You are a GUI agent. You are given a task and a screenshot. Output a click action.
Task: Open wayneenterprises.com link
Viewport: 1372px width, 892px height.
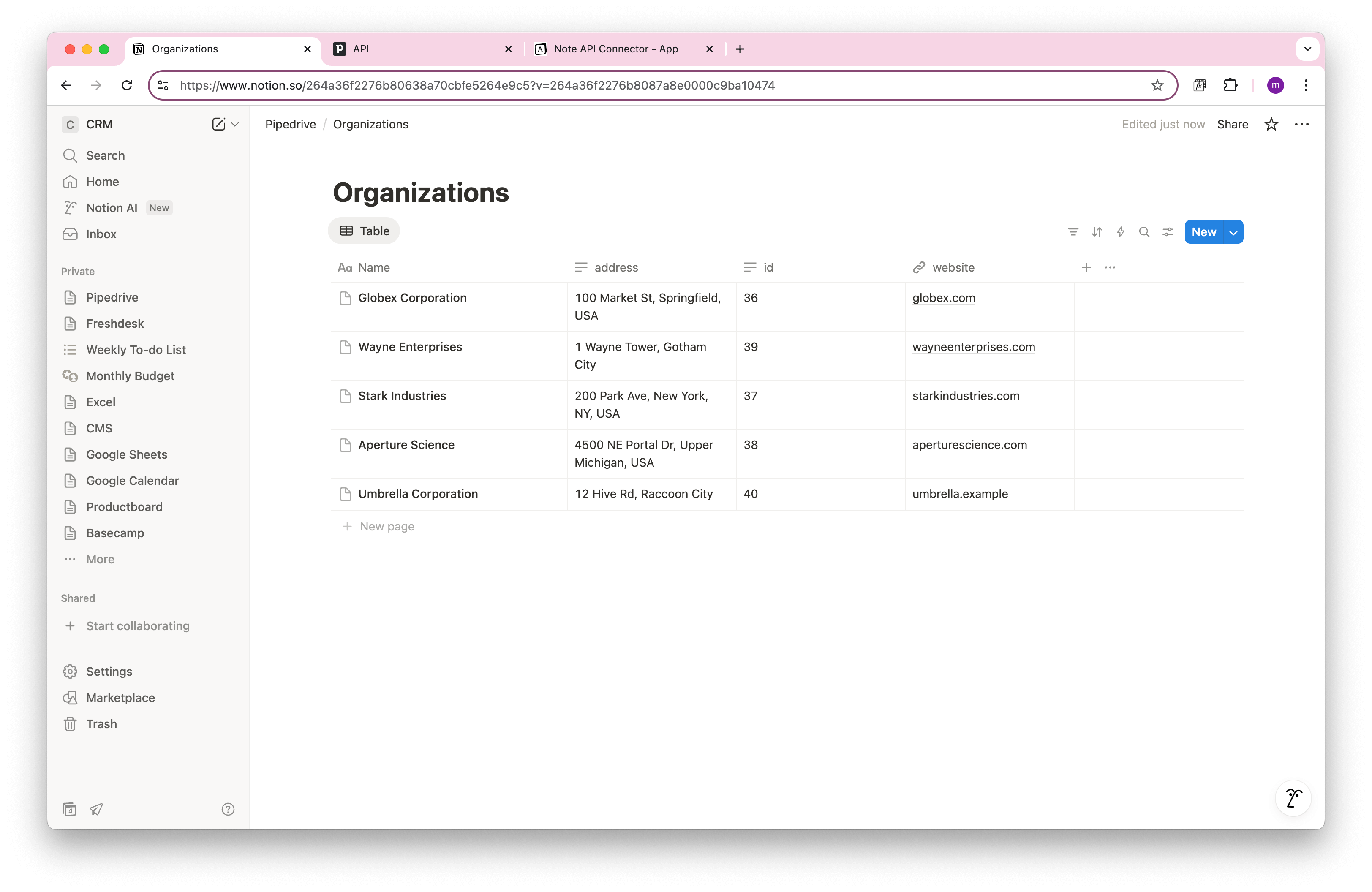coord(974,347)
